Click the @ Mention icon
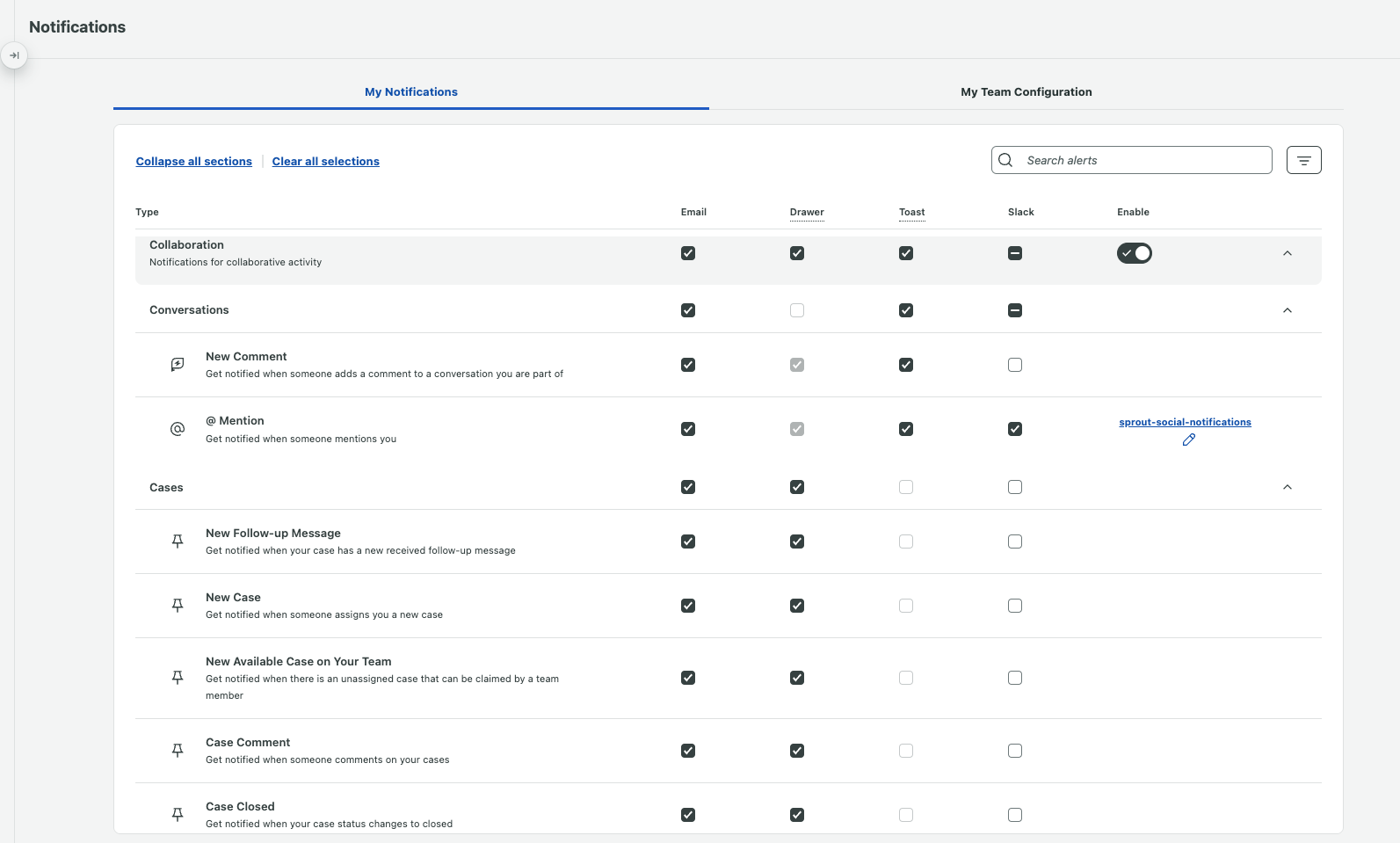This screenshot has height=843, width=1400. [x=178, y=429]
